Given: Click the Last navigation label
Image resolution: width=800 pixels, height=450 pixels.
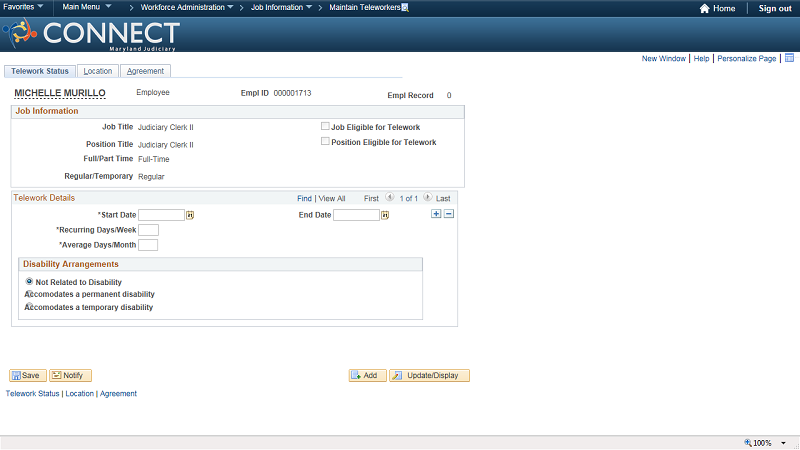Looking at the screenshot, I should click(443, 198).
